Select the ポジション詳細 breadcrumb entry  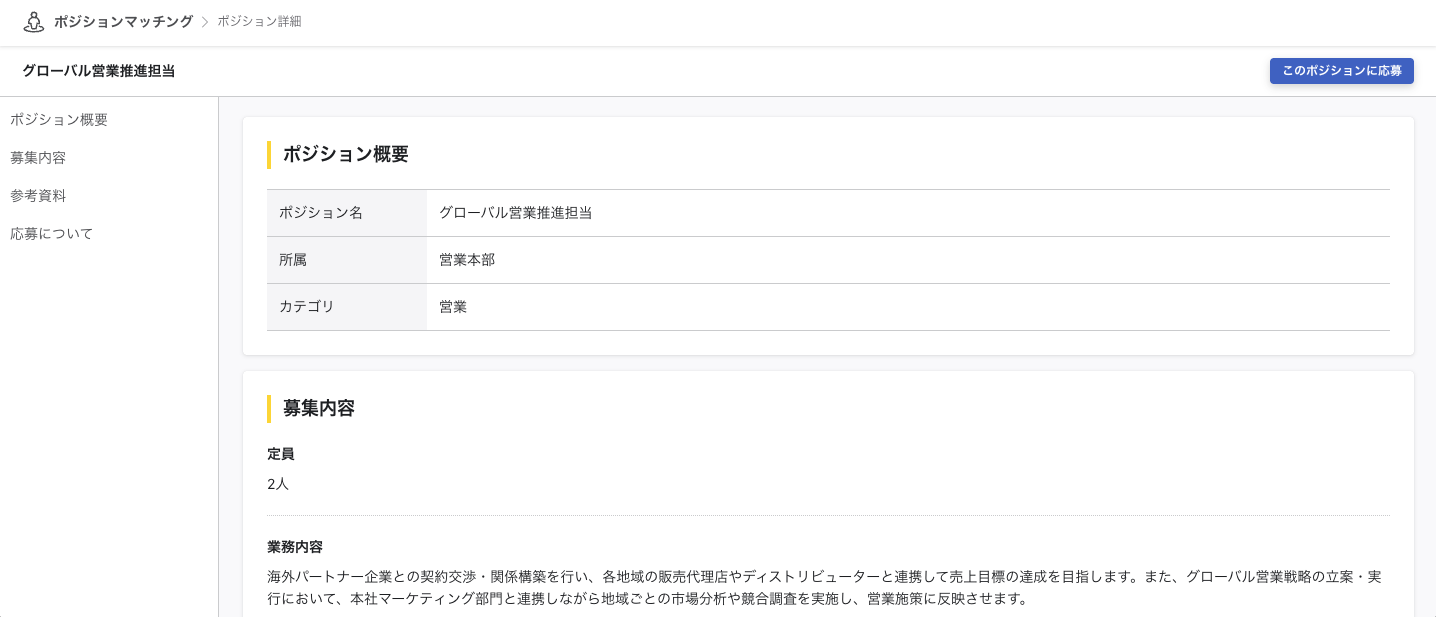pyautogui.click(x=258, y=20)
